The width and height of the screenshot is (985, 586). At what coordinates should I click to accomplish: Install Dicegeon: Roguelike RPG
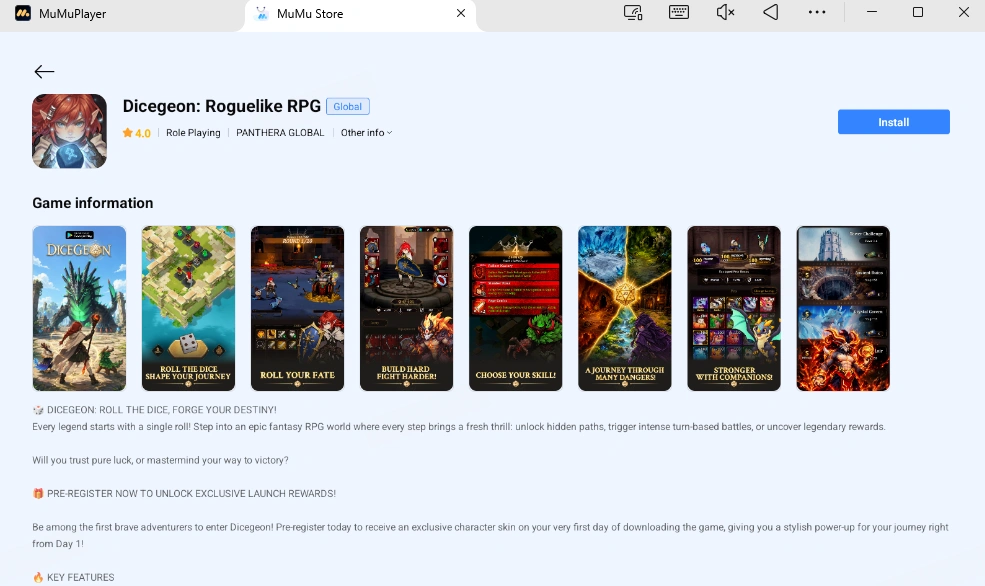[x=893, y=122]
